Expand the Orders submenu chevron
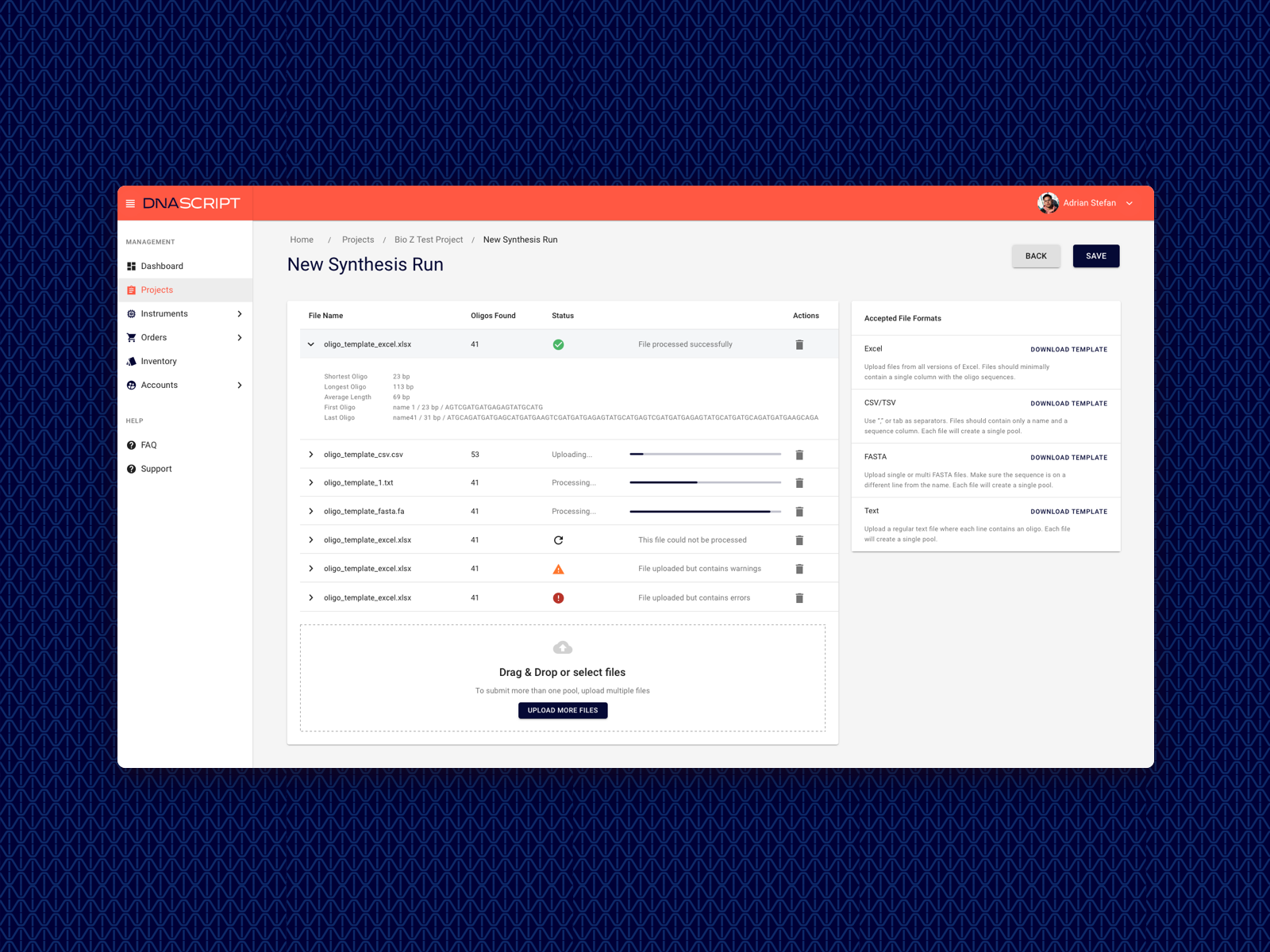 (x=240, y=337)
